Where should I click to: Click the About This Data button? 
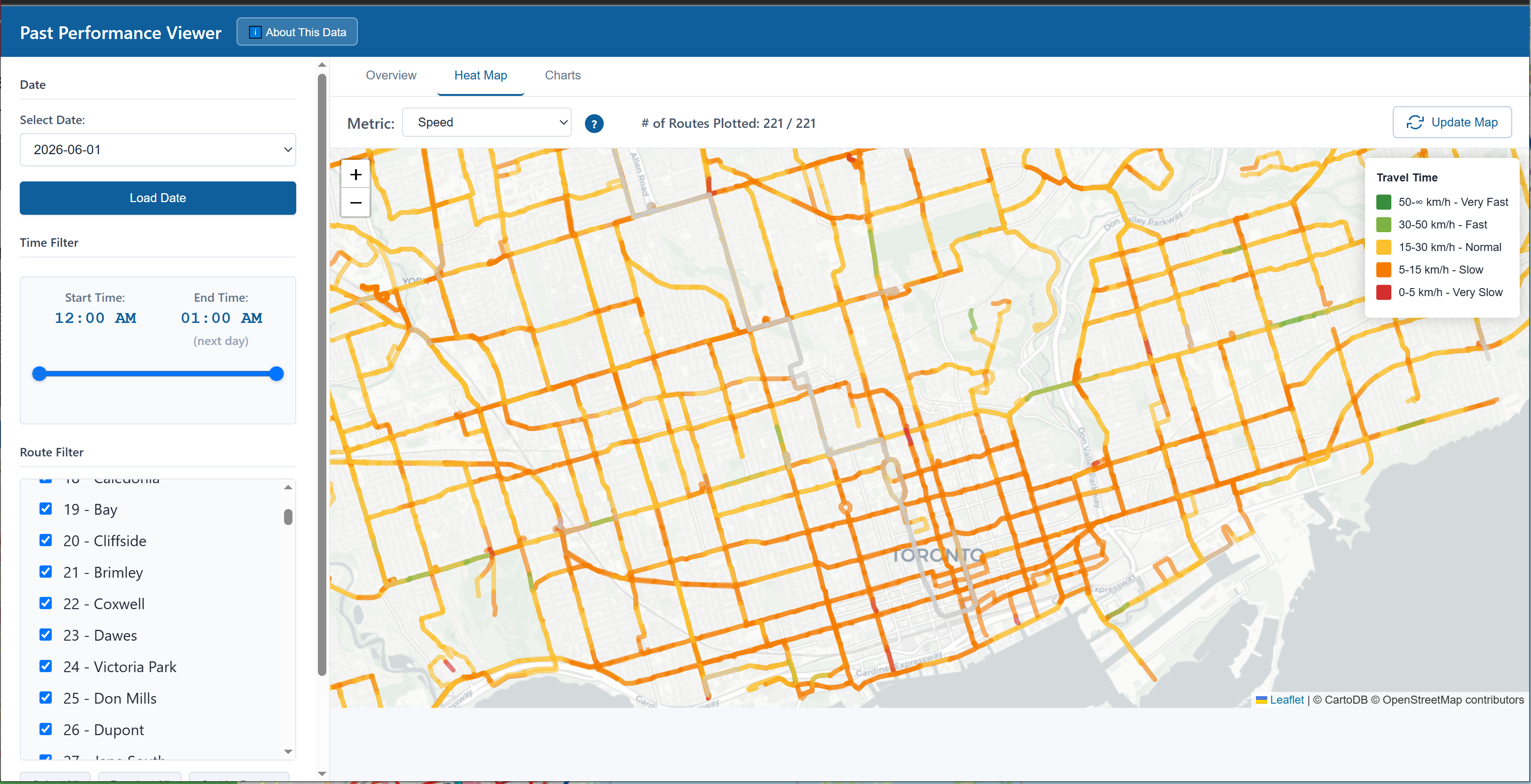click(x=297, y=32)
